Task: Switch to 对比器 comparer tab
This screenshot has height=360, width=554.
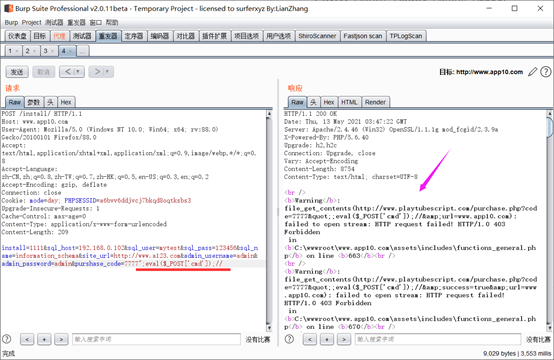Action: coord(185,36)
